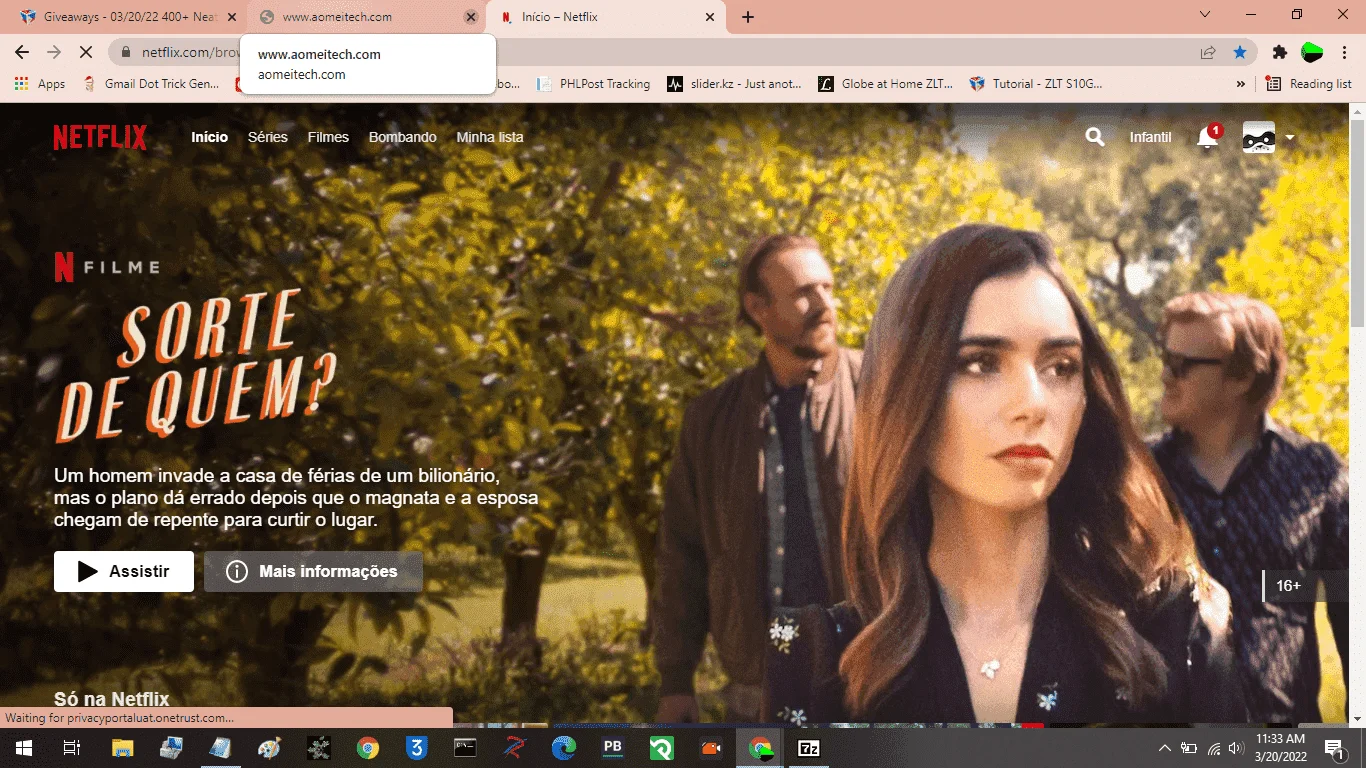
Task: Open the Filmes section
Action: click(328, 137)
